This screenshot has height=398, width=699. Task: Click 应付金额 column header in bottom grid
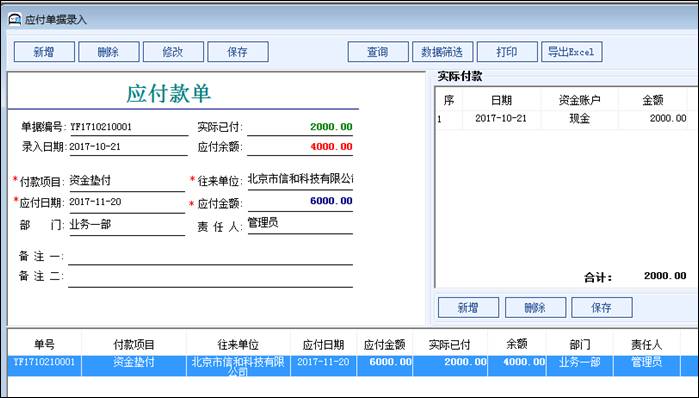click(385, 345)
